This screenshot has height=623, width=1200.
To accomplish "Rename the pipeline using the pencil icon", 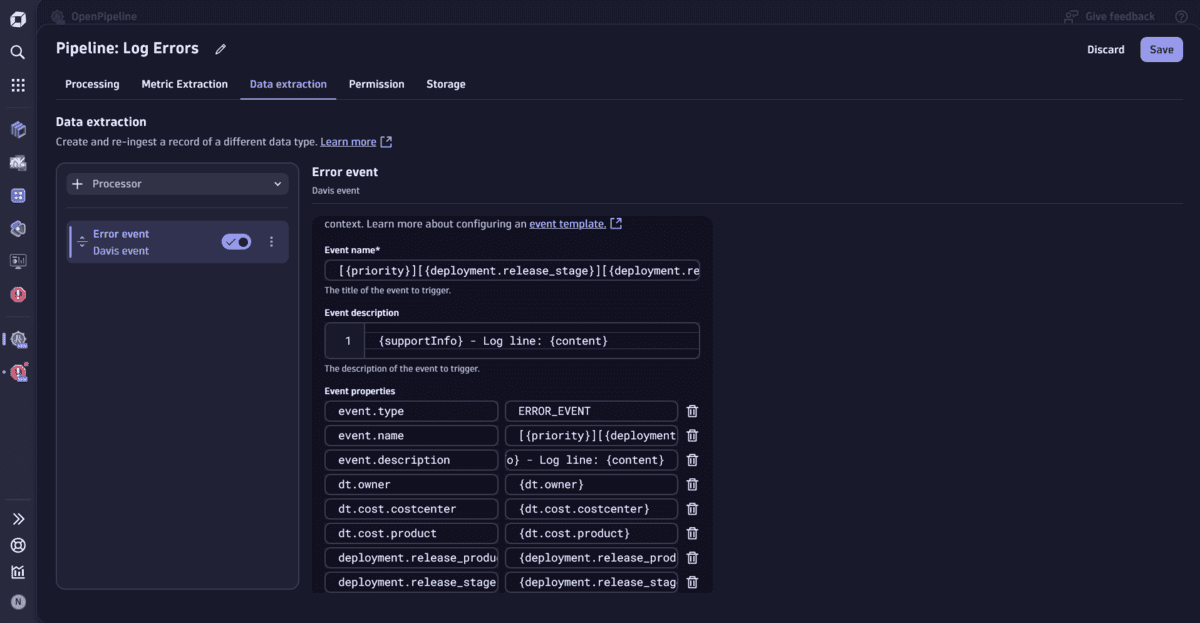I will [x=220, y=48].
